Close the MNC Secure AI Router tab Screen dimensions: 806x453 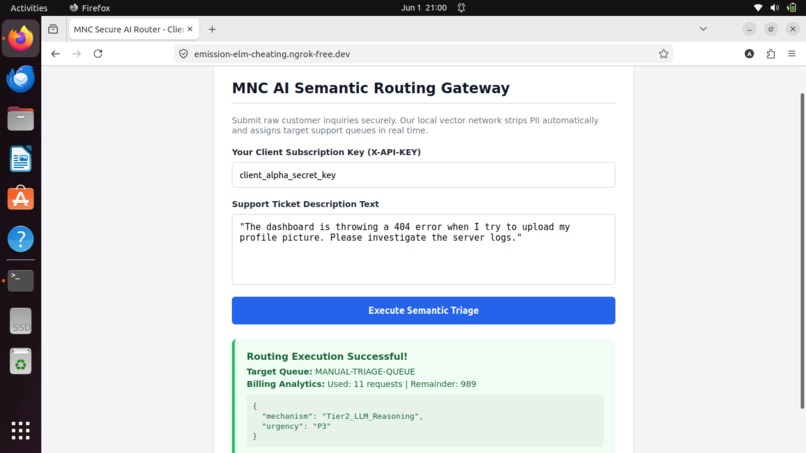(190, 29)
